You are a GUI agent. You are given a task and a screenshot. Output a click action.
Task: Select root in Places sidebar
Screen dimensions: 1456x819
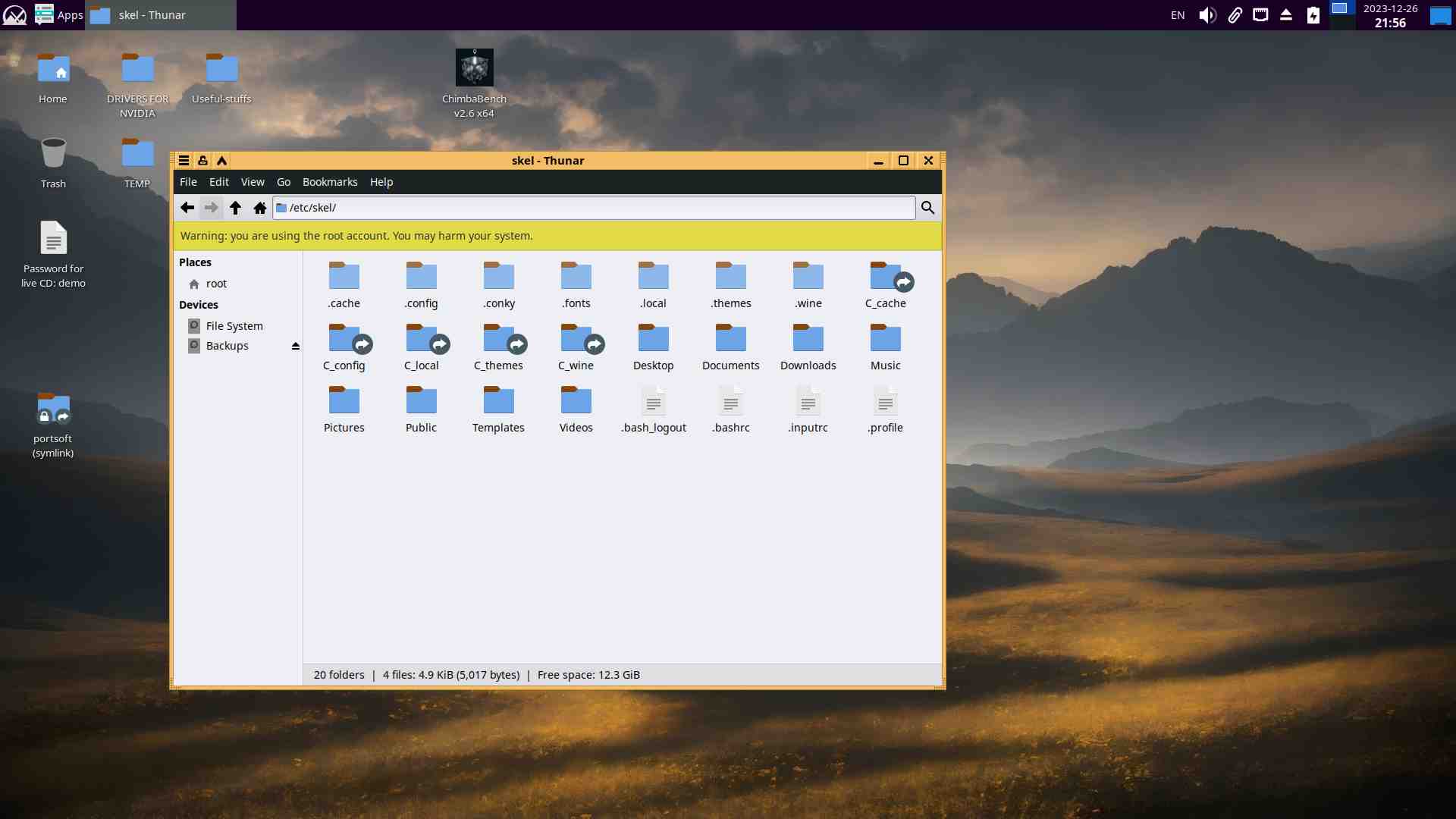point(216,284)
